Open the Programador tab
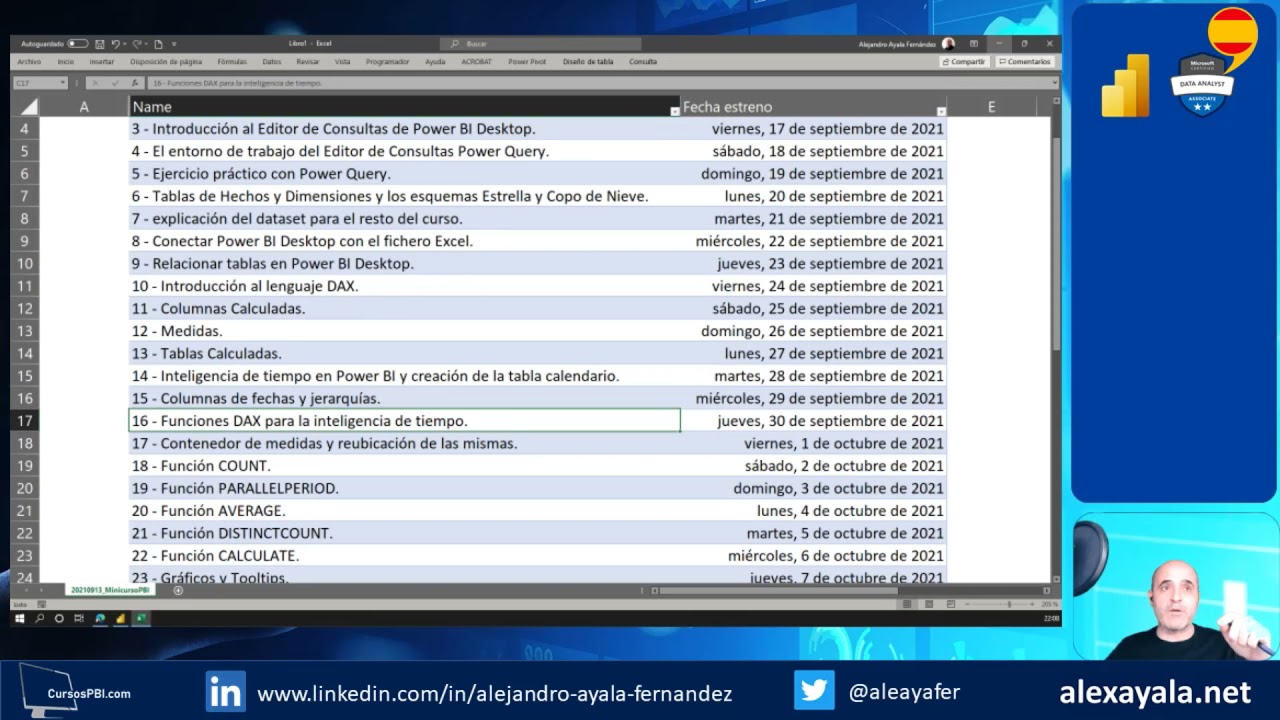 [388, 62]
